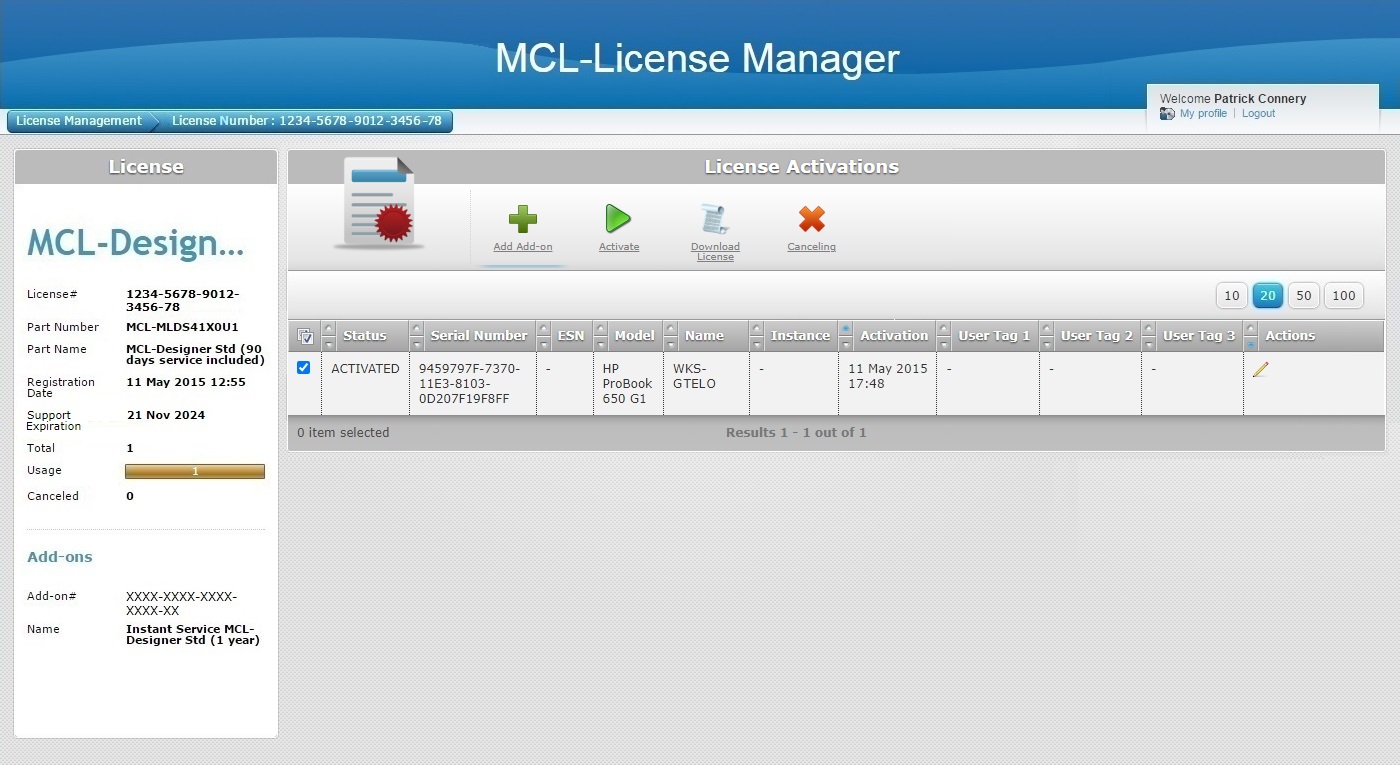Sort User Tag 2 column descending arrow
Screen dimensions: 1400x765
(1047, 343)
